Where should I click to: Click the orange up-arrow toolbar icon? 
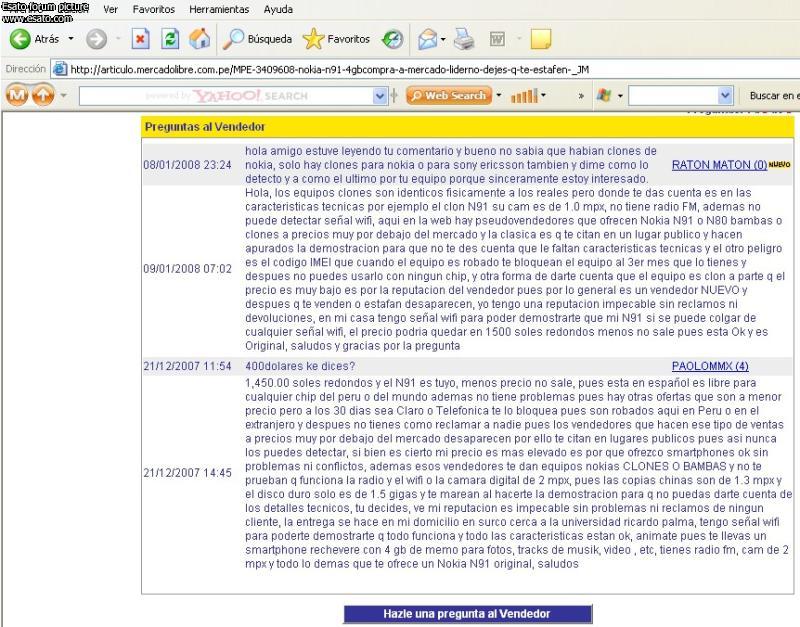pos(43,95)
